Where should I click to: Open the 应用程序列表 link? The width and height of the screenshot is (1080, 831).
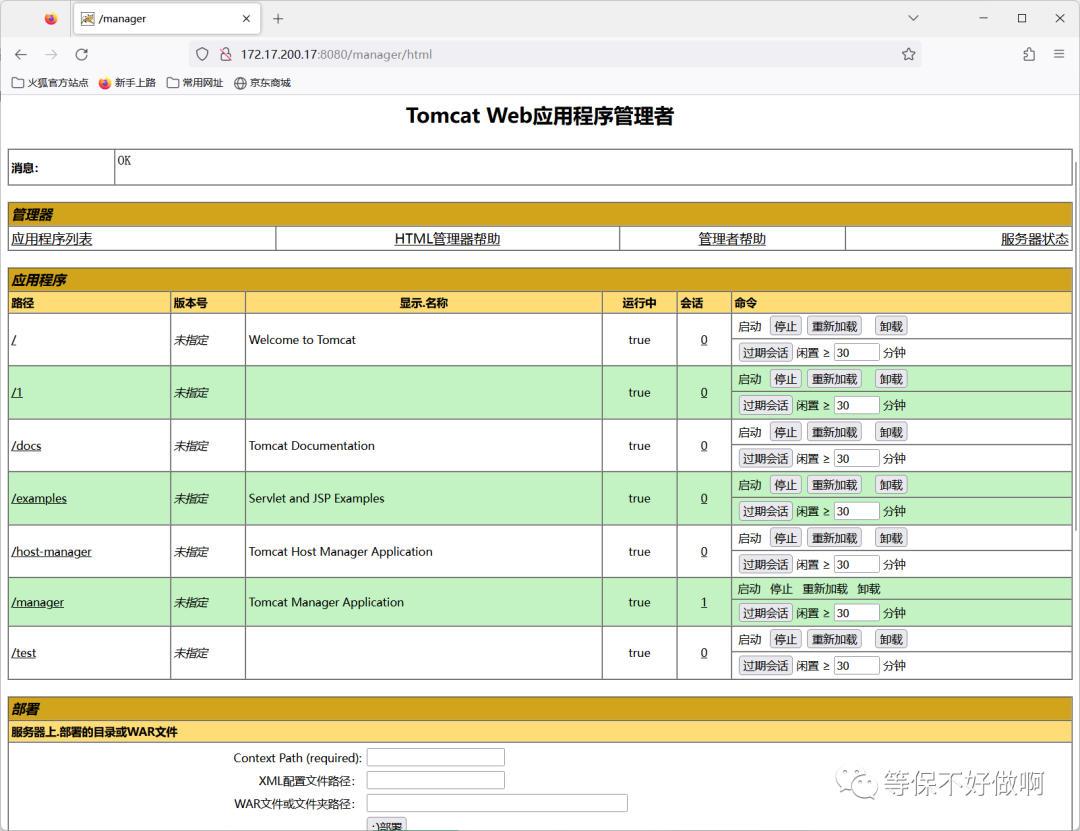52,239
